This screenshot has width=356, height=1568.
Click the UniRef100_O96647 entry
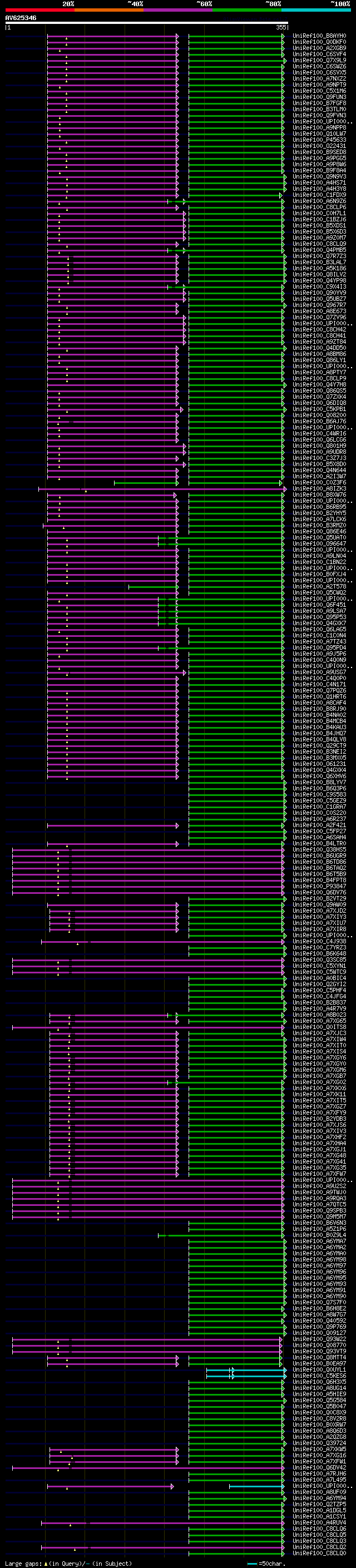tap(319, 543)
